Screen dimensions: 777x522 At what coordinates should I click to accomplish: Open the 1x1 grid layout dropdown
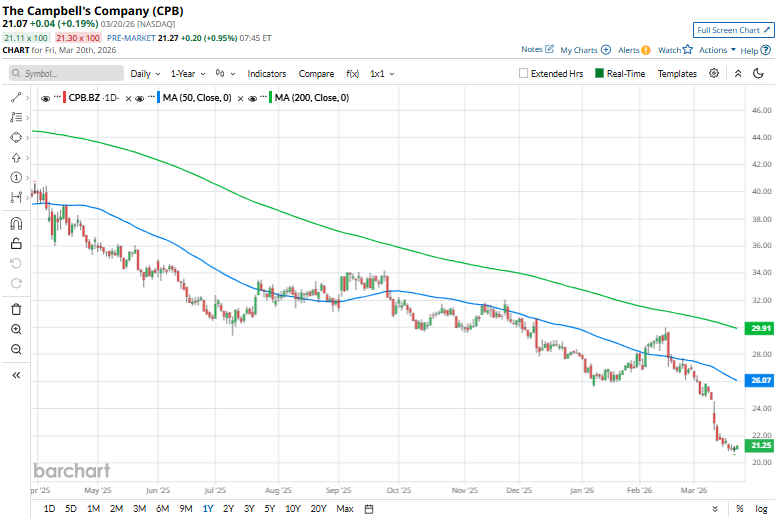[382, 73]
